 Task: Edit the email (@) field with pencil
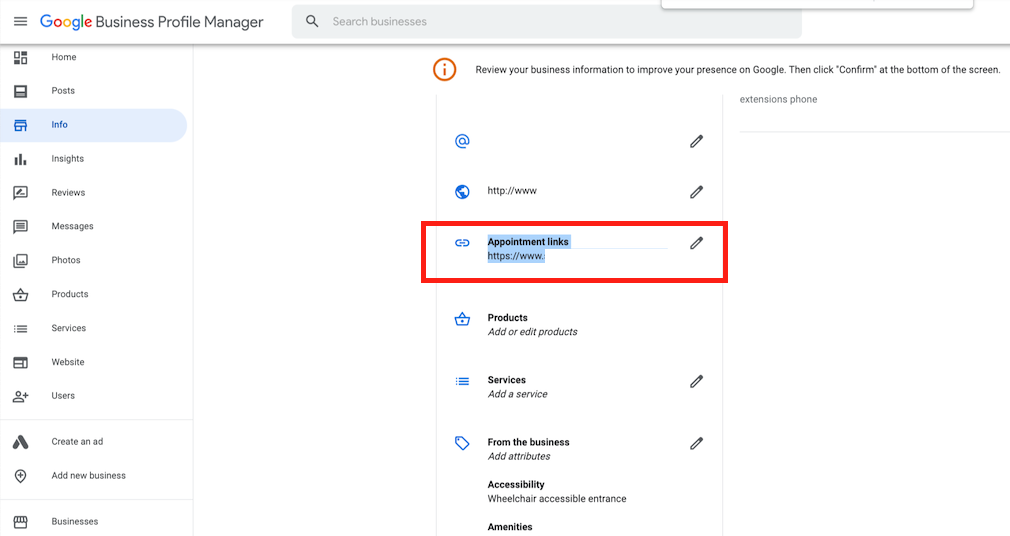coord(696,141)
